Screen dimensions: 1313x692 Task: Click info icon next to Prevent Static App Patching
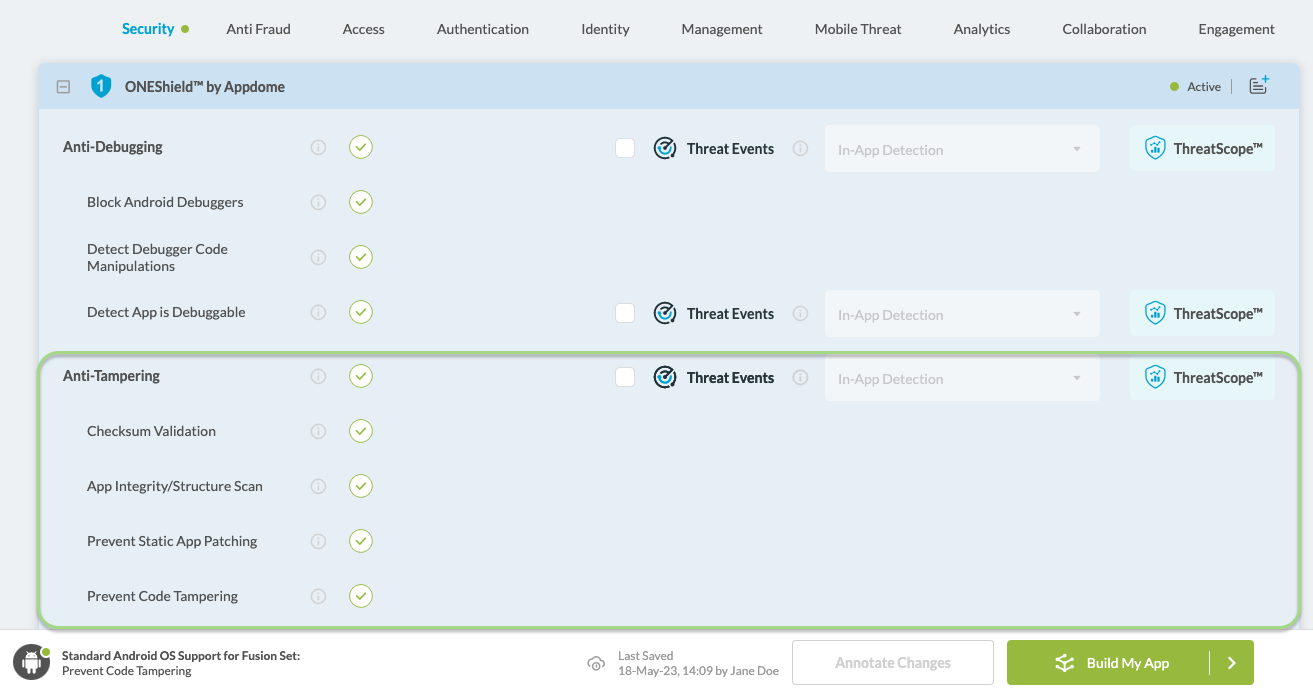[x=318, y=542]
